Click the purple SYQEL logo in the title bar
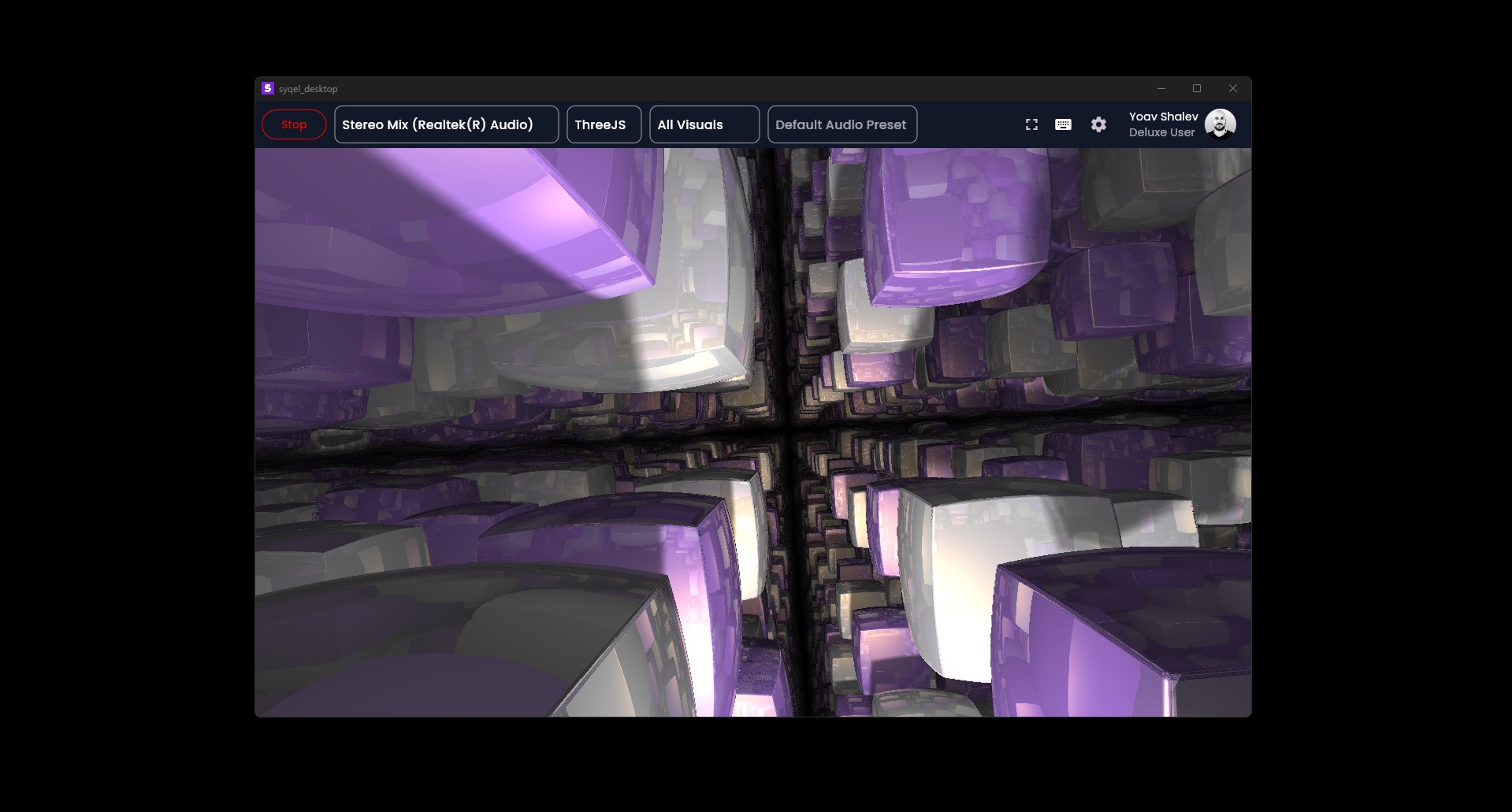Screen dimensions: 1512x812 tap(267, 88)
